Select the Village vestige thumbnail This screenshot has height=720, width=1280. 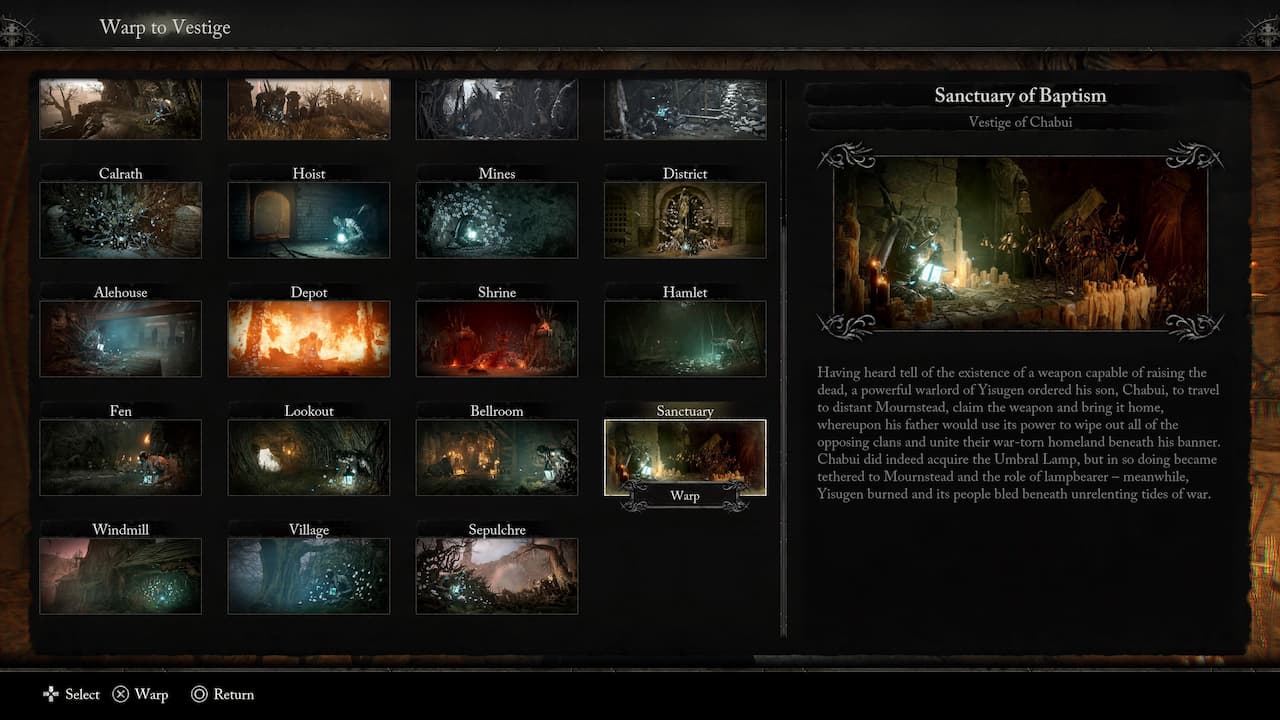[x=309, y=576]
